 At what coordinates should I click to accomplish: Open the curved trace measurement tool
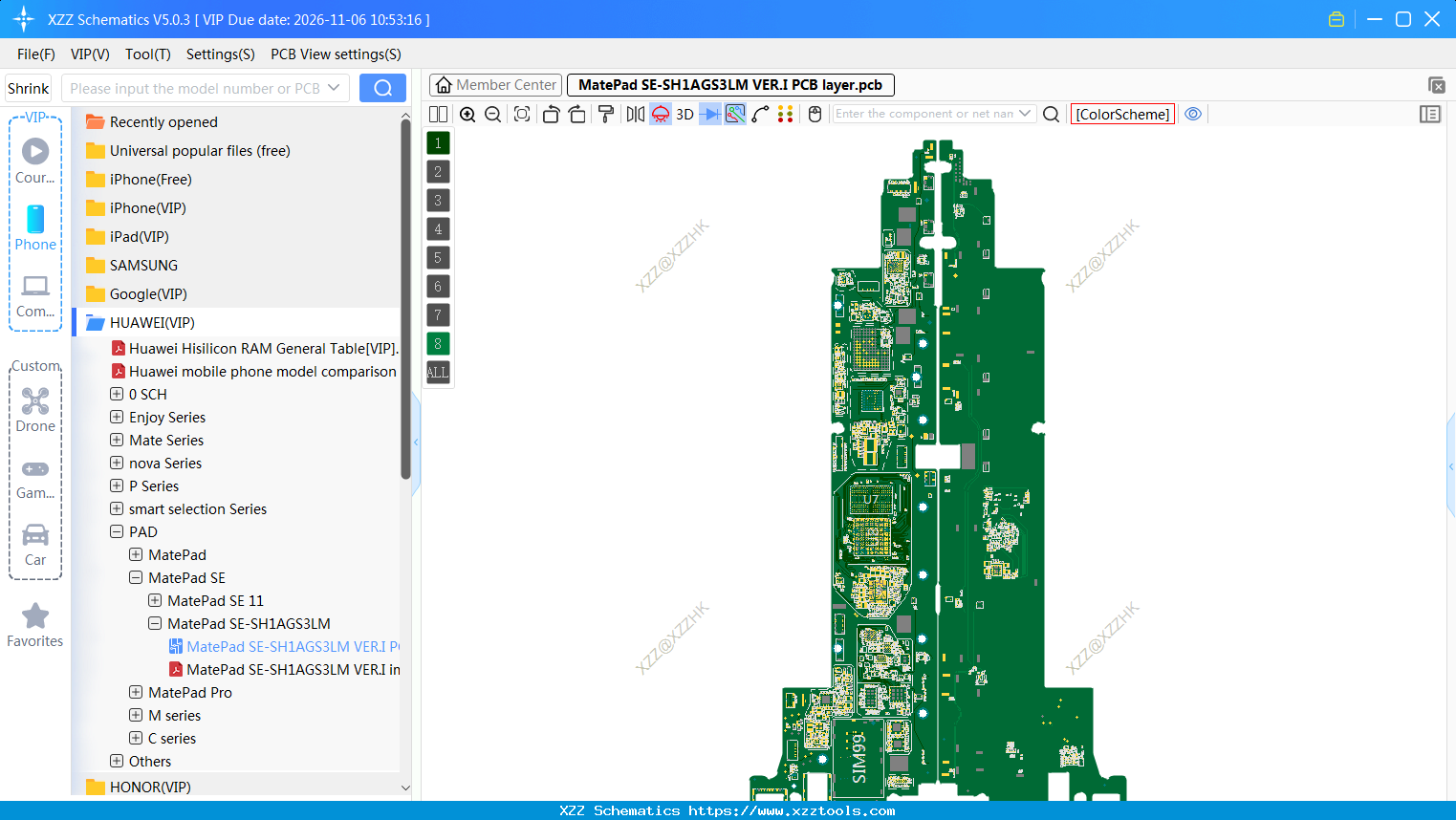tap(761, 114)
